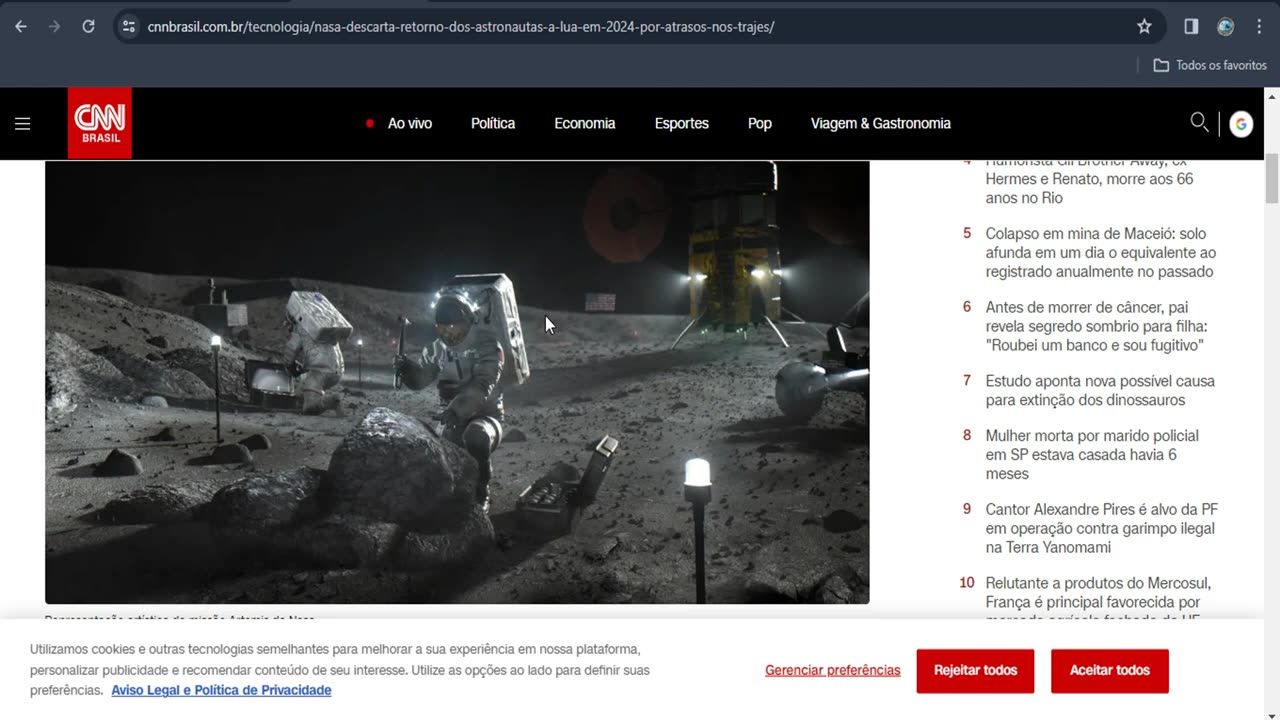
Task: Open the Chrome profile avatar
Action: tap(1225, 27)
